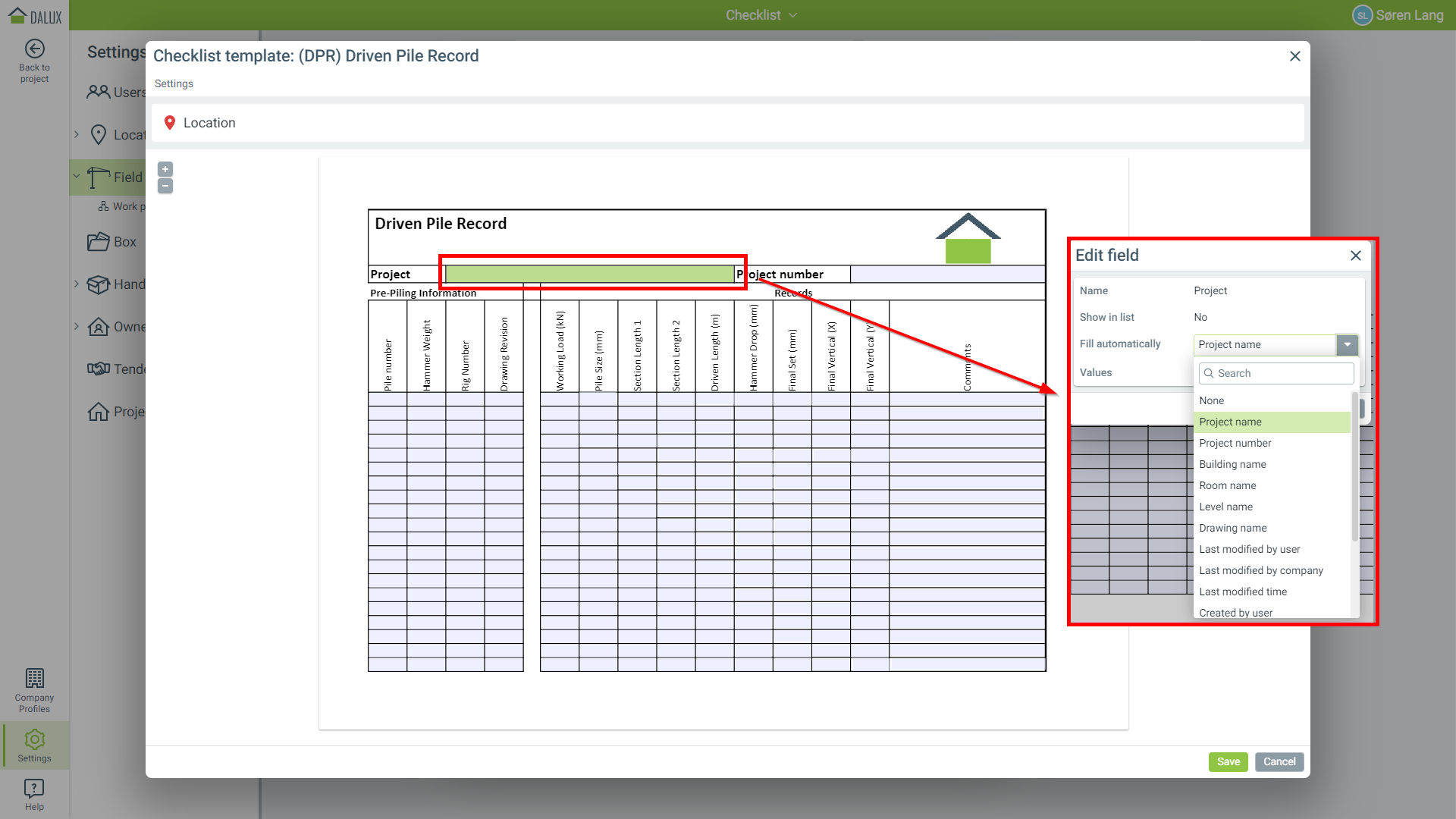Click Søren Lang user avatar
The image size is (1456, 819).
[1362, 15]
